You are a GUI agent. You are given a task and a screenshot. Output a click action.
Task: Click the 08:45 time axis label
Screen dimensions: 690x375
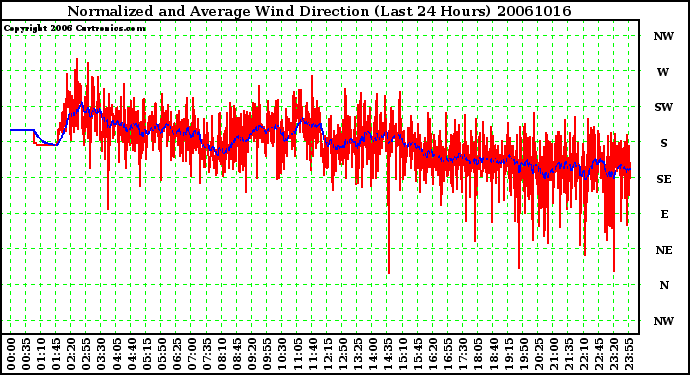coord(237,354)
